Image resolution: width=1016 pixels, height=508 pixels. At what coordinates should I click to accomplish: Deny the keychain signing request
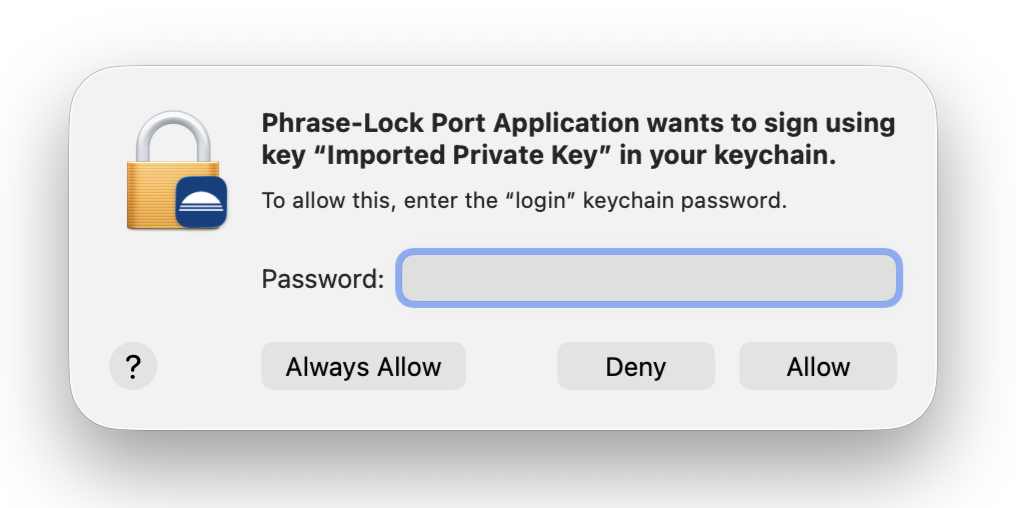(635, 367)
